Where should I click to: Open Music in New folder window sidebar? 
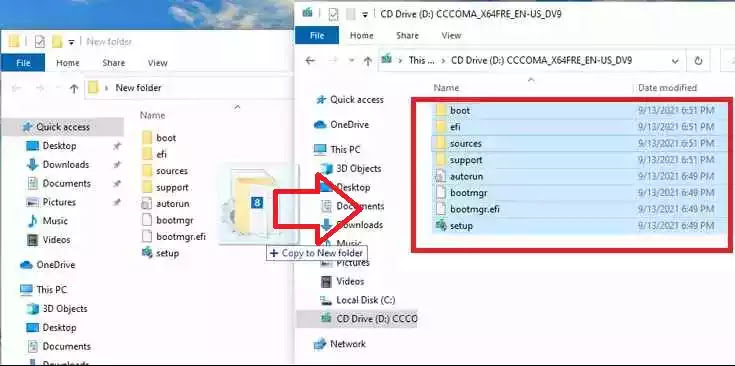[55, 221]
